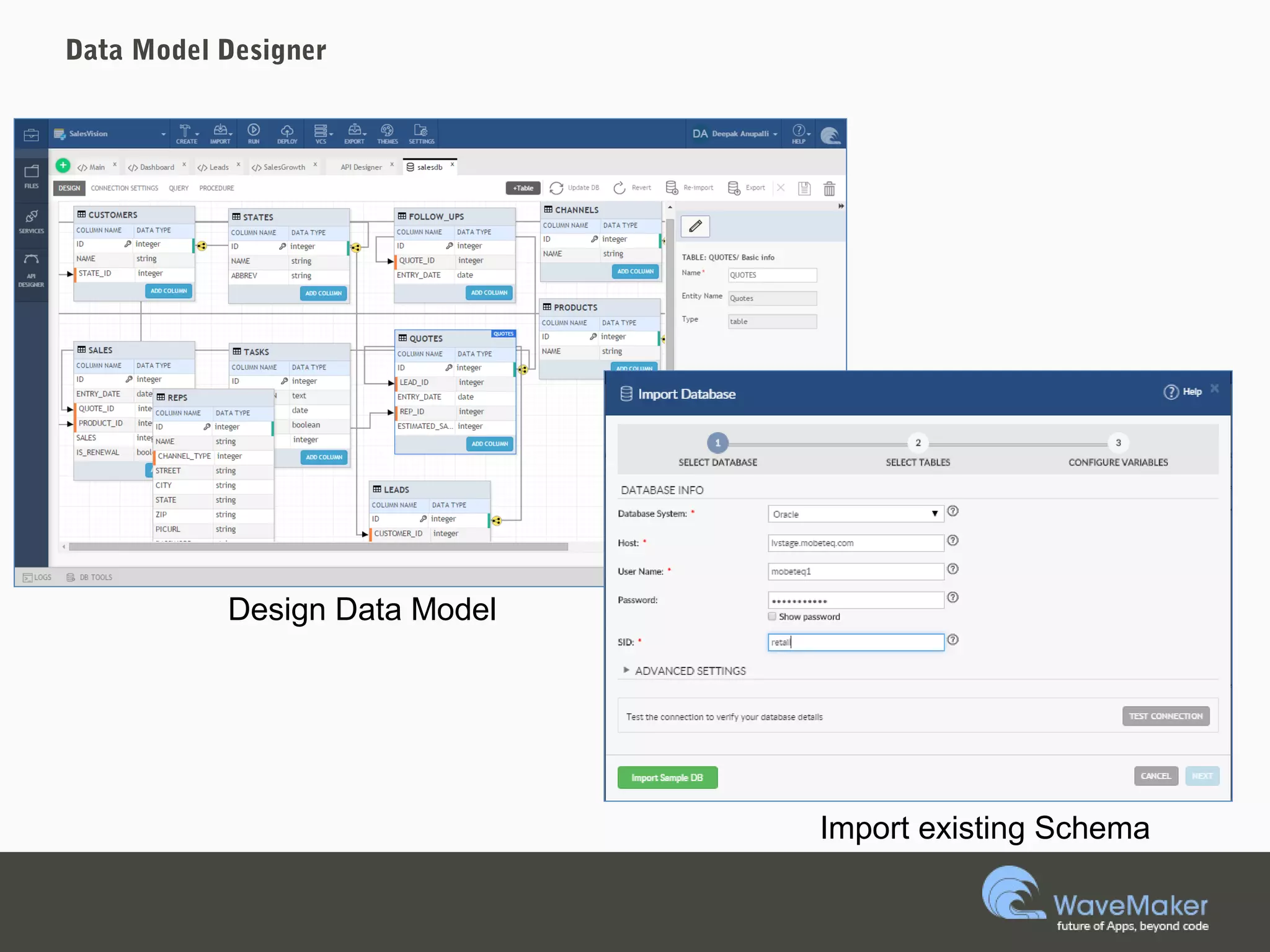Select the STATE_ID row in CUSTOMERS

(x=134, y=273)
